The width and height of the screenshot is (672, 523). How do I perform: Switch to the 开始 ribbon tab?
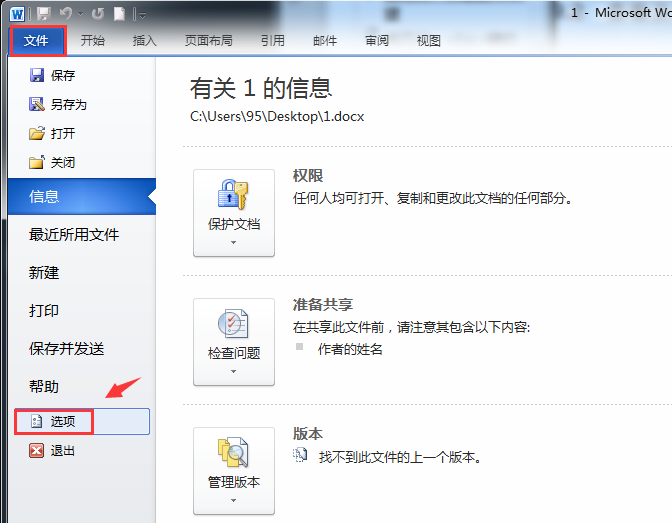93,41
